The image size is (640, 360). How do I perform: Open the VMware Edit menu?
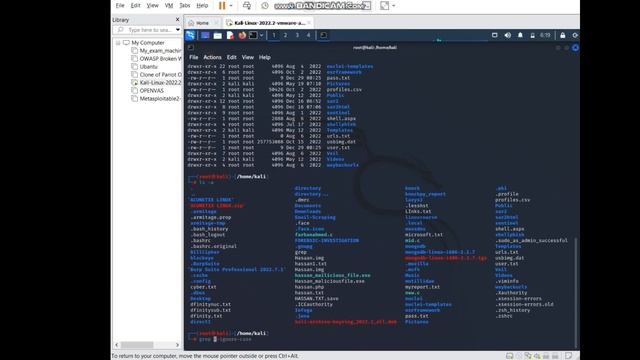pos(136,6)
